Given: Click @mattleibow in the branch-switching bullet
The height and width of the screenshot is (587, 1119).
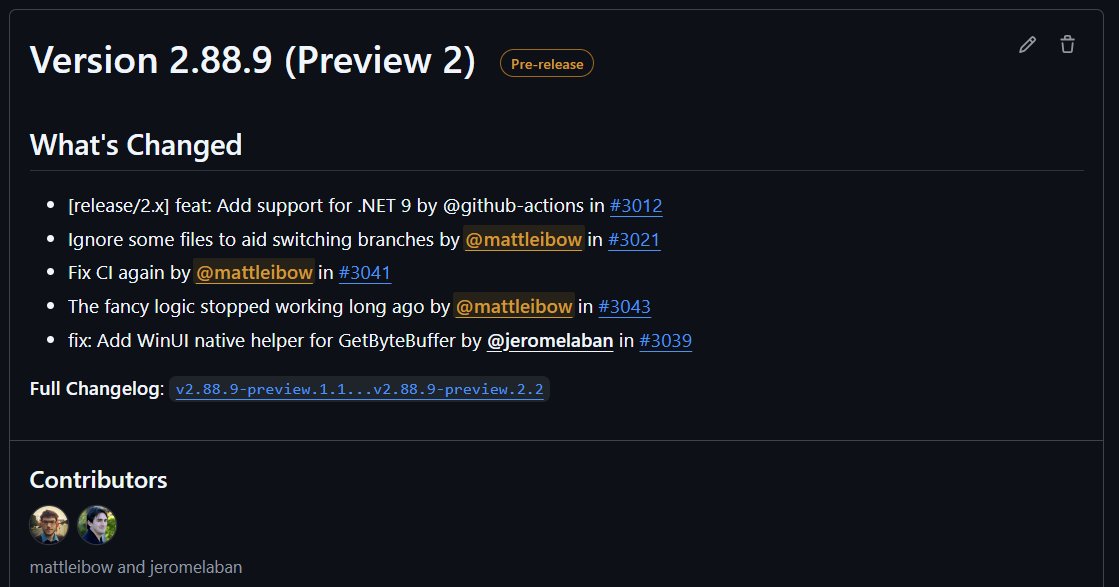Looking at the screenshot, I should [x=524, y=239].
